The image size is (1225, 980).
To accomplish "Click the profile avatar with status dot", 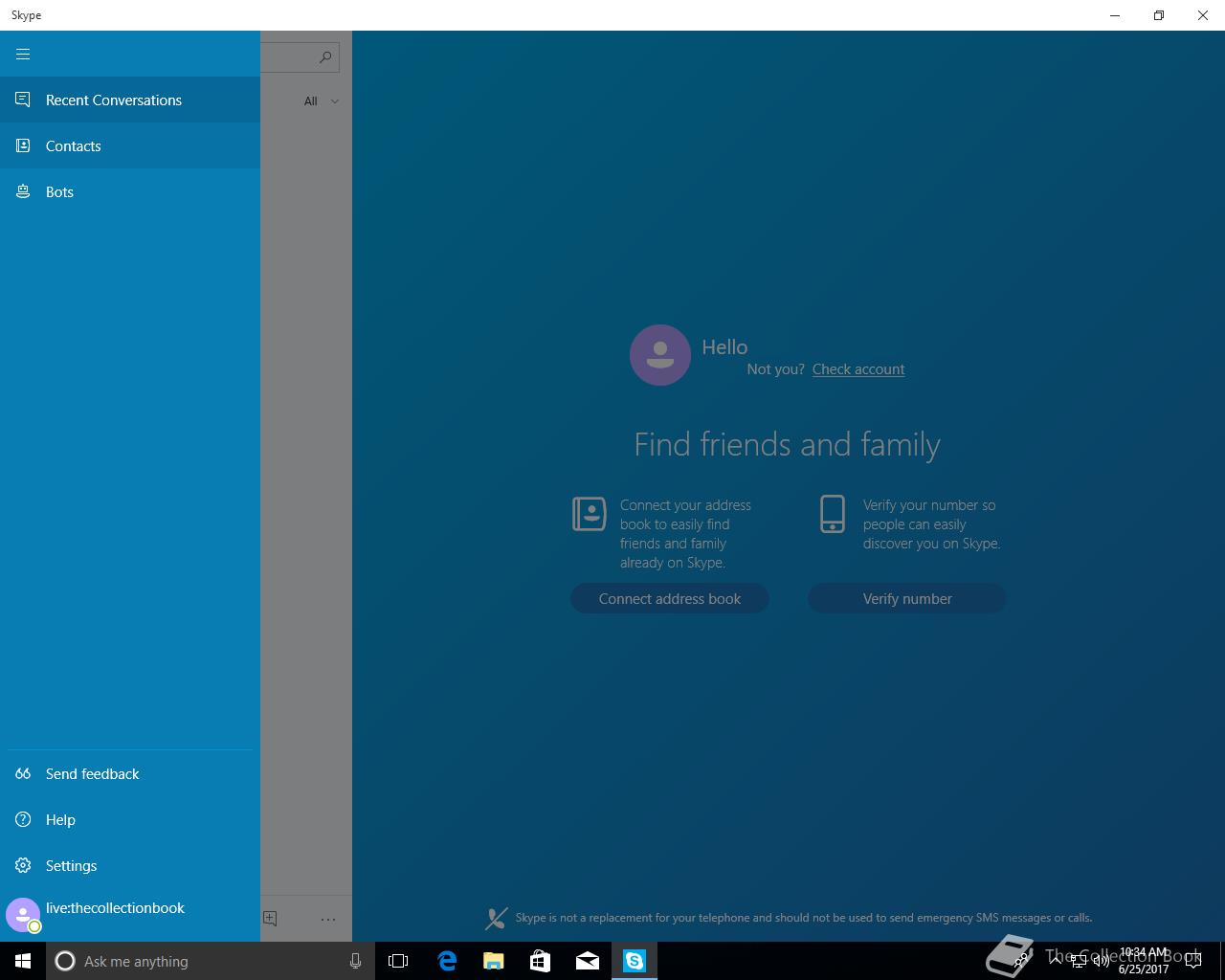I will click(23, 915).
